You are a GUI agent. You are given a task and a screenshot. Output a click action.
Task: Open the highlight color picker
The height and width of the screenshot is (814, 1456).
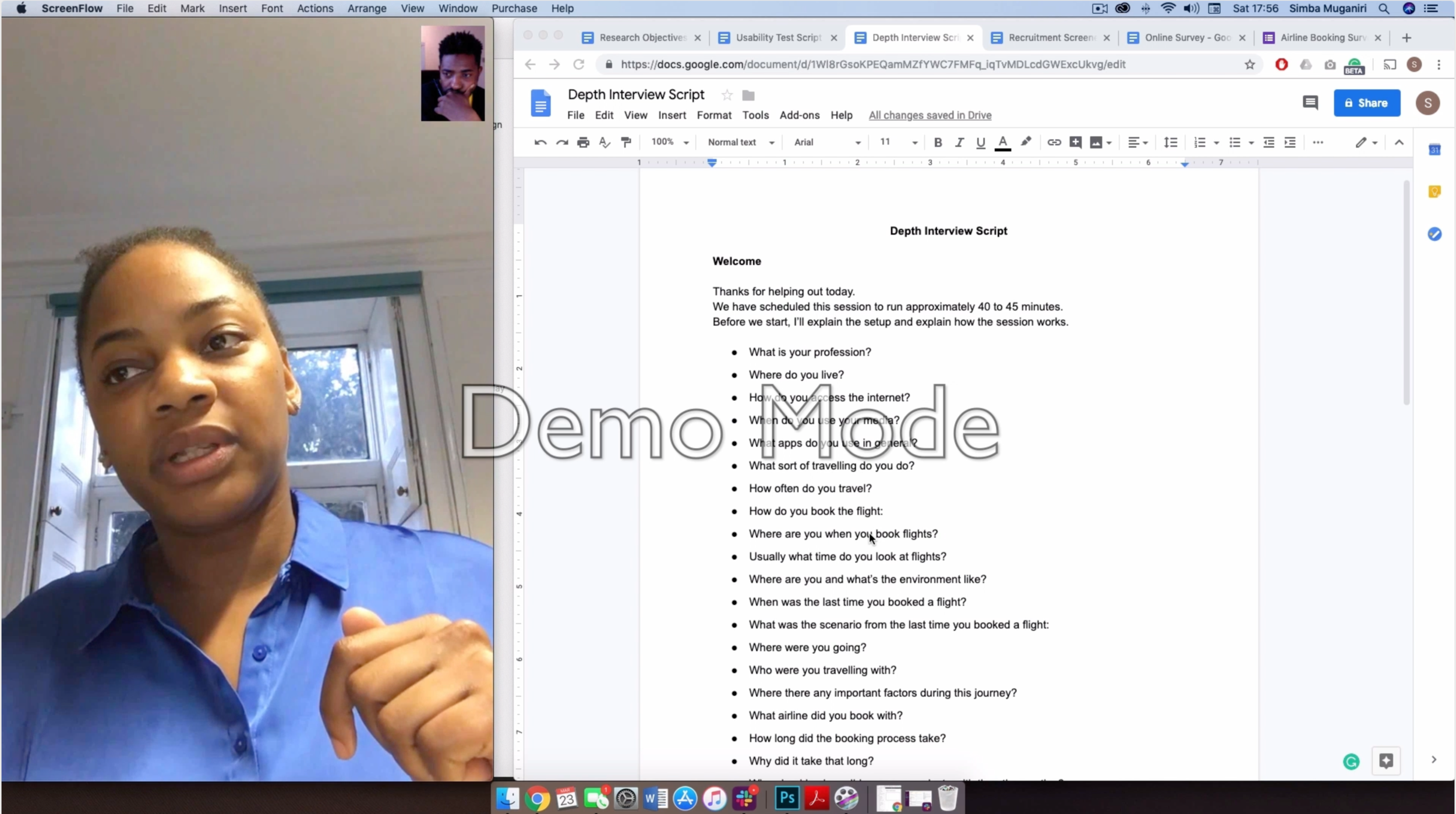[1026, 142]
